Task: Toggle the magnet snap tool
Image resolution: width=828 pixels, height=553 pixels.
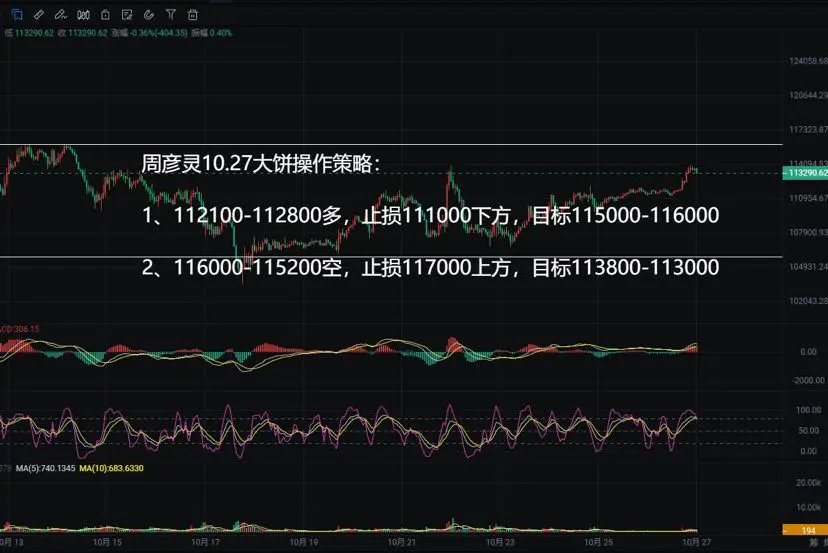Action: click(149, 15)
